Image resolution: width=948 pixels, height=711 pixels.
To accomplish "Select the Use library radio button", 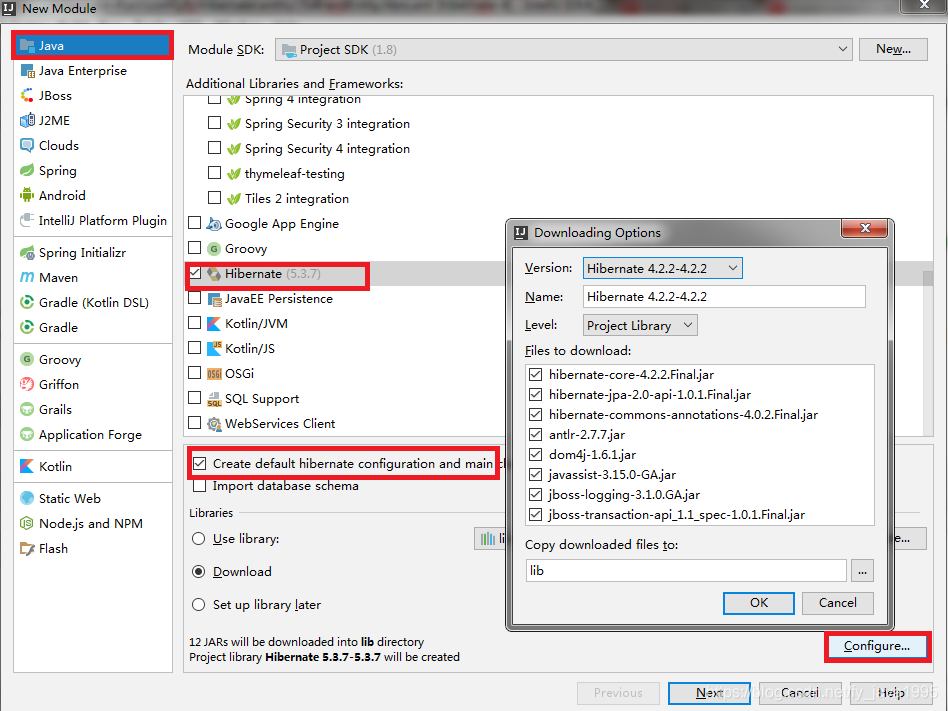I will click(x=198, y=539).
